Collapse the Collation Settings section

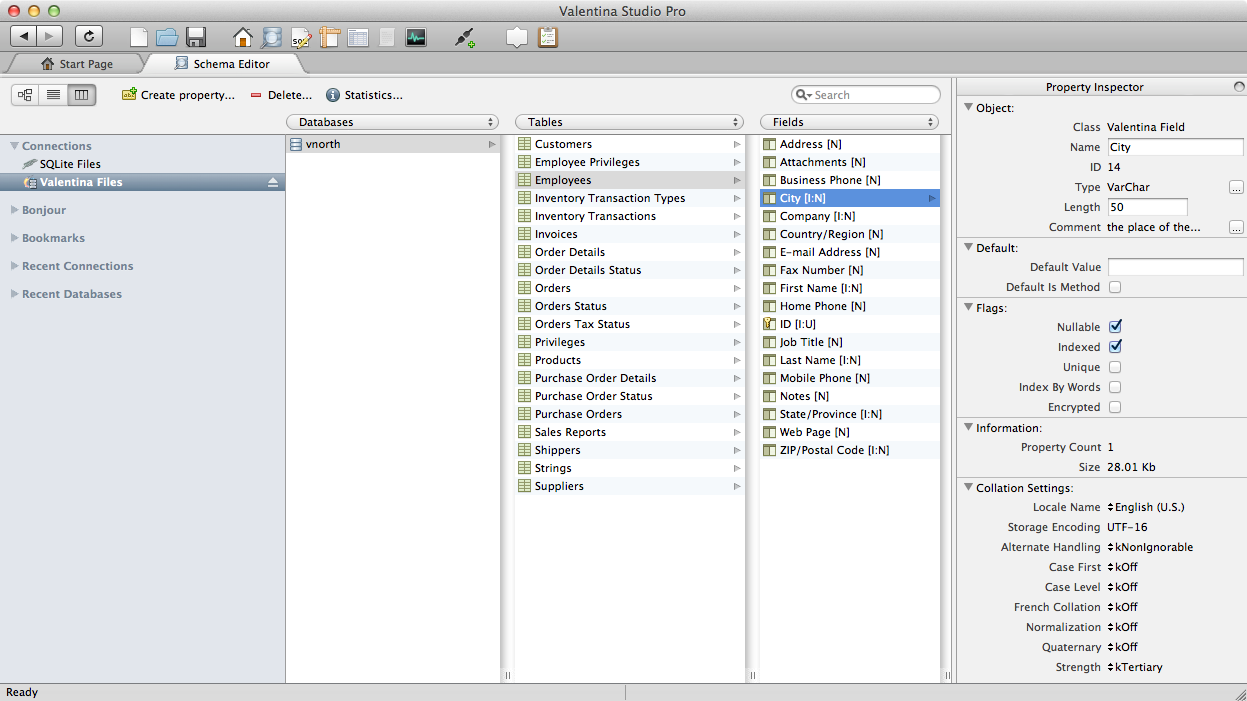click(x=968, y=488)
